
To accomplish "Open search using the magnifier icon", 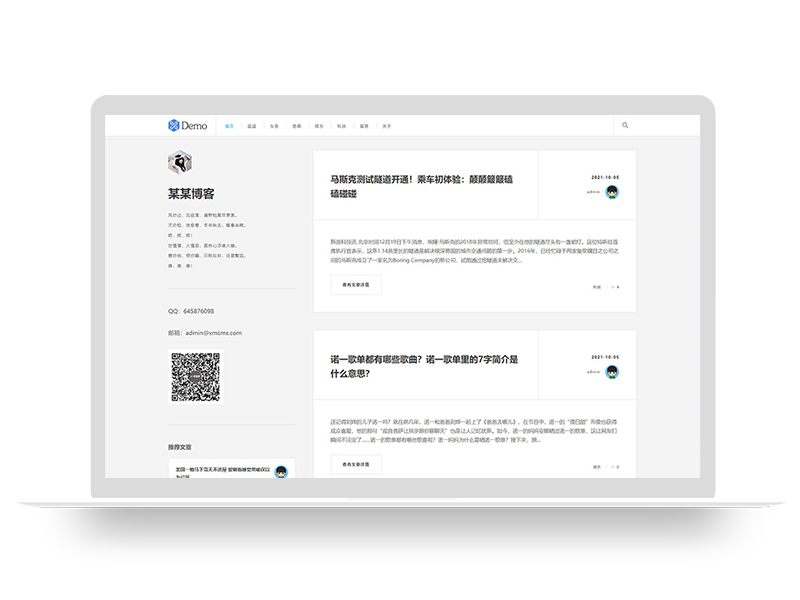I will coord(626,124).
